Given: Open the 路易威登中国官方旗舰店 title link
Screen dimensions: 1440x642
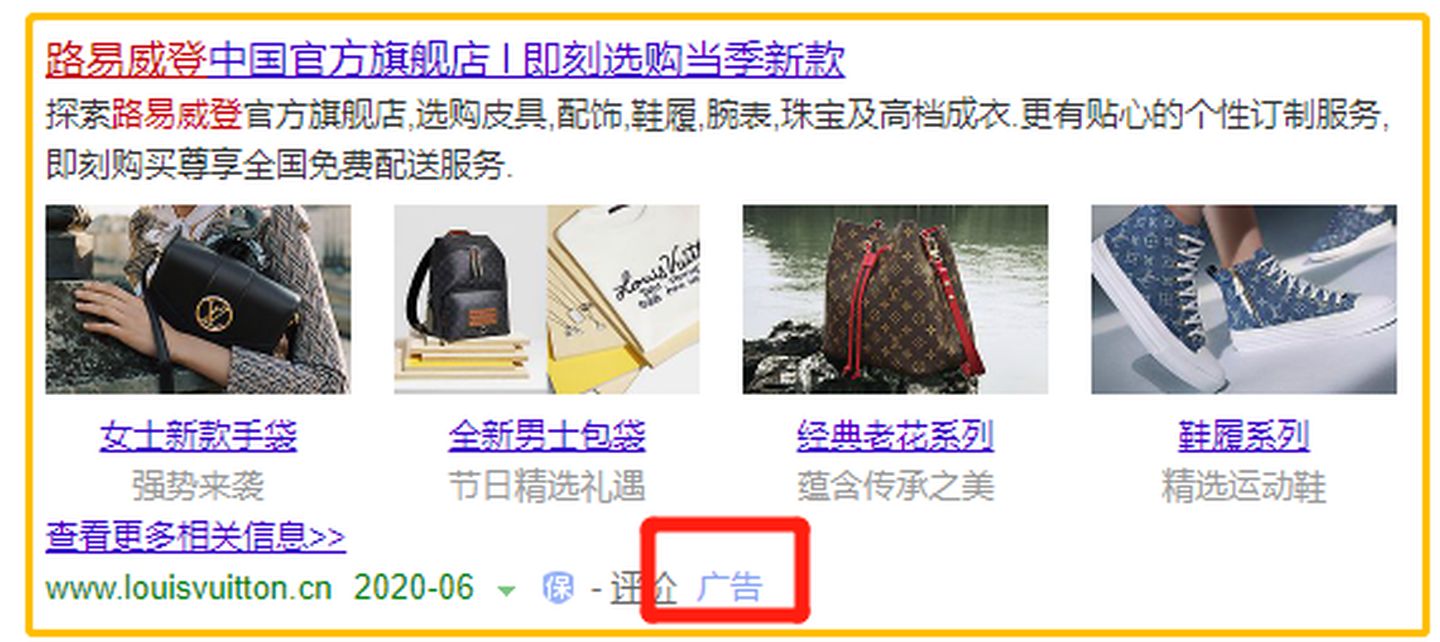Looking at the screenshot, I should click(445, 60).
